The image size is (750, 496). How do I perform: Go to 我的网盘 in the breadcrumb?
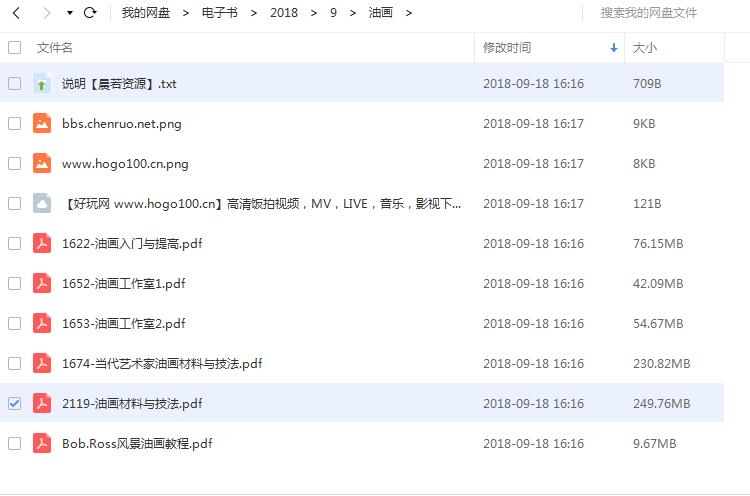pos(145,13)
